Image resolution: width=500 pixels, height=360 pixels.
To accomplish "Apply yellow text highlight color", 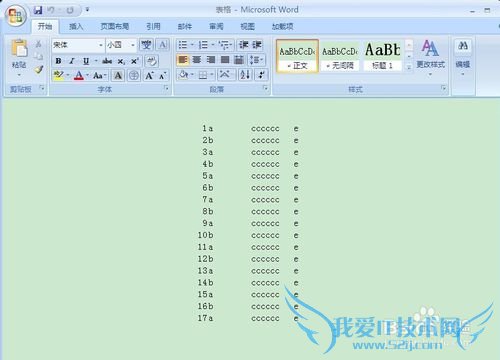I will click(58, 75).
